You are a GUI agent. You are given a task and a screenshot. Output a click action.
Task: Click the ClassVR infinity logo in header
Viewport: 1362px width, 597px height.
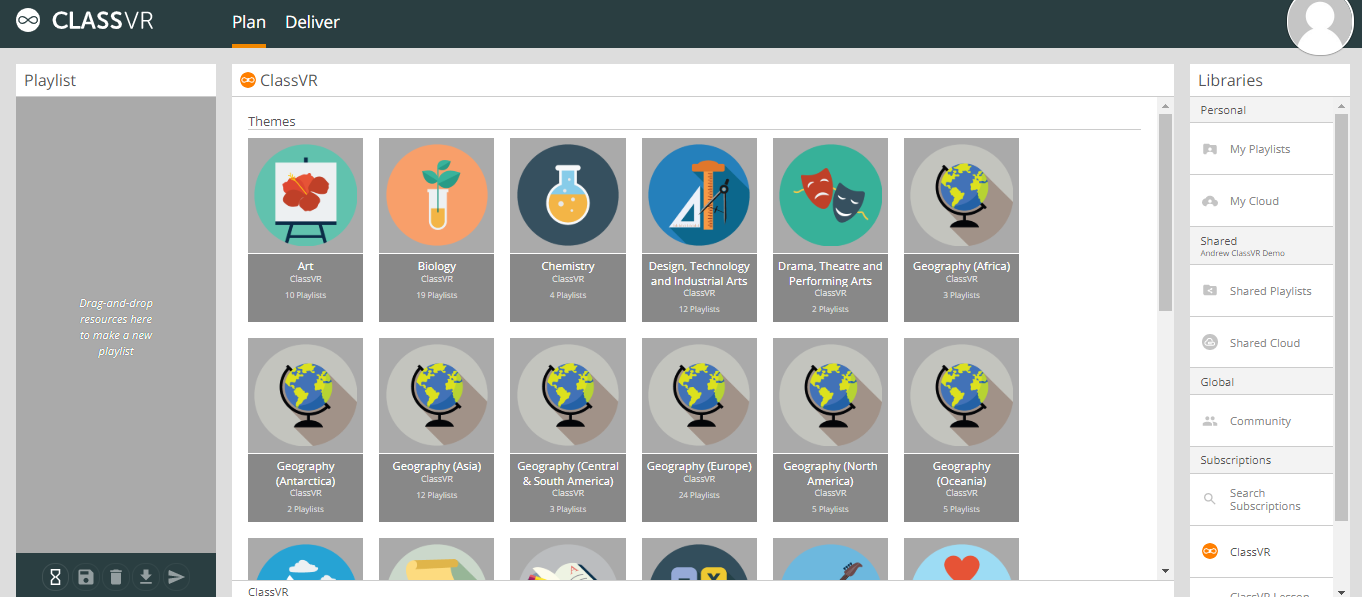[x=28, y=21]
